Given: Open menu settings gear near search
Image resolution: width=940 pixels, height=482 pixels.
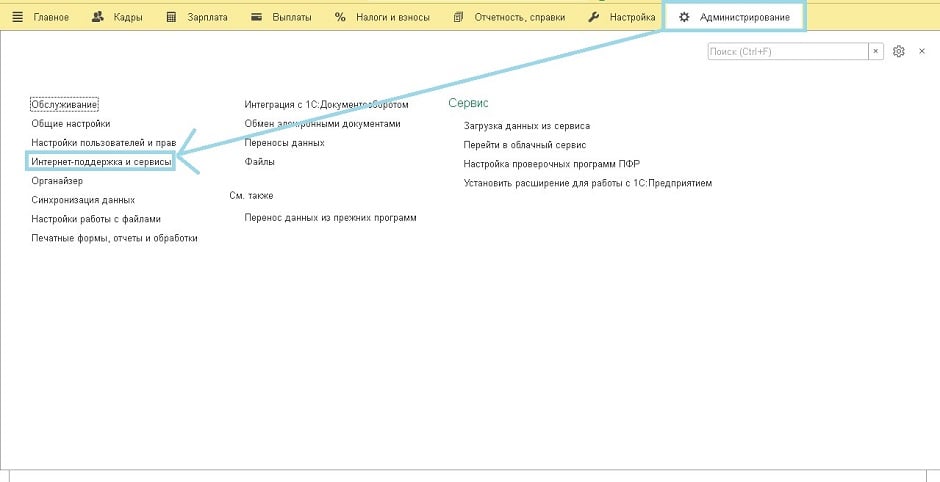Looking at the screenshot, I should [x=898, y=52].
